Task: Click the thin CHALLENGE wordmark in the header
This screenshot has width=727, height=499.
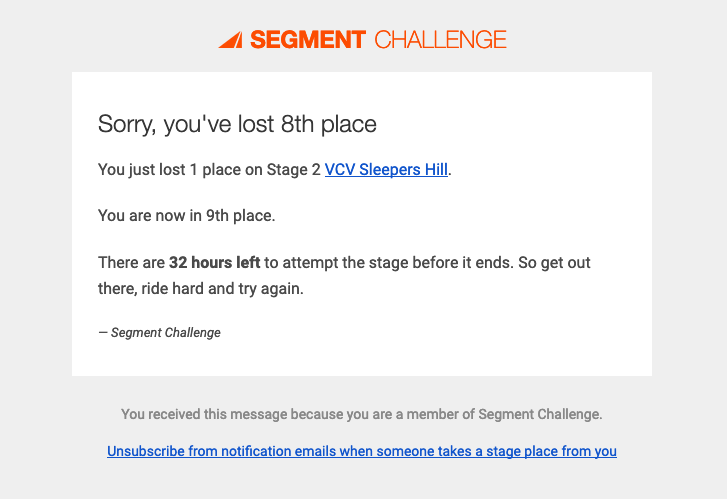Action: (440, 39)
